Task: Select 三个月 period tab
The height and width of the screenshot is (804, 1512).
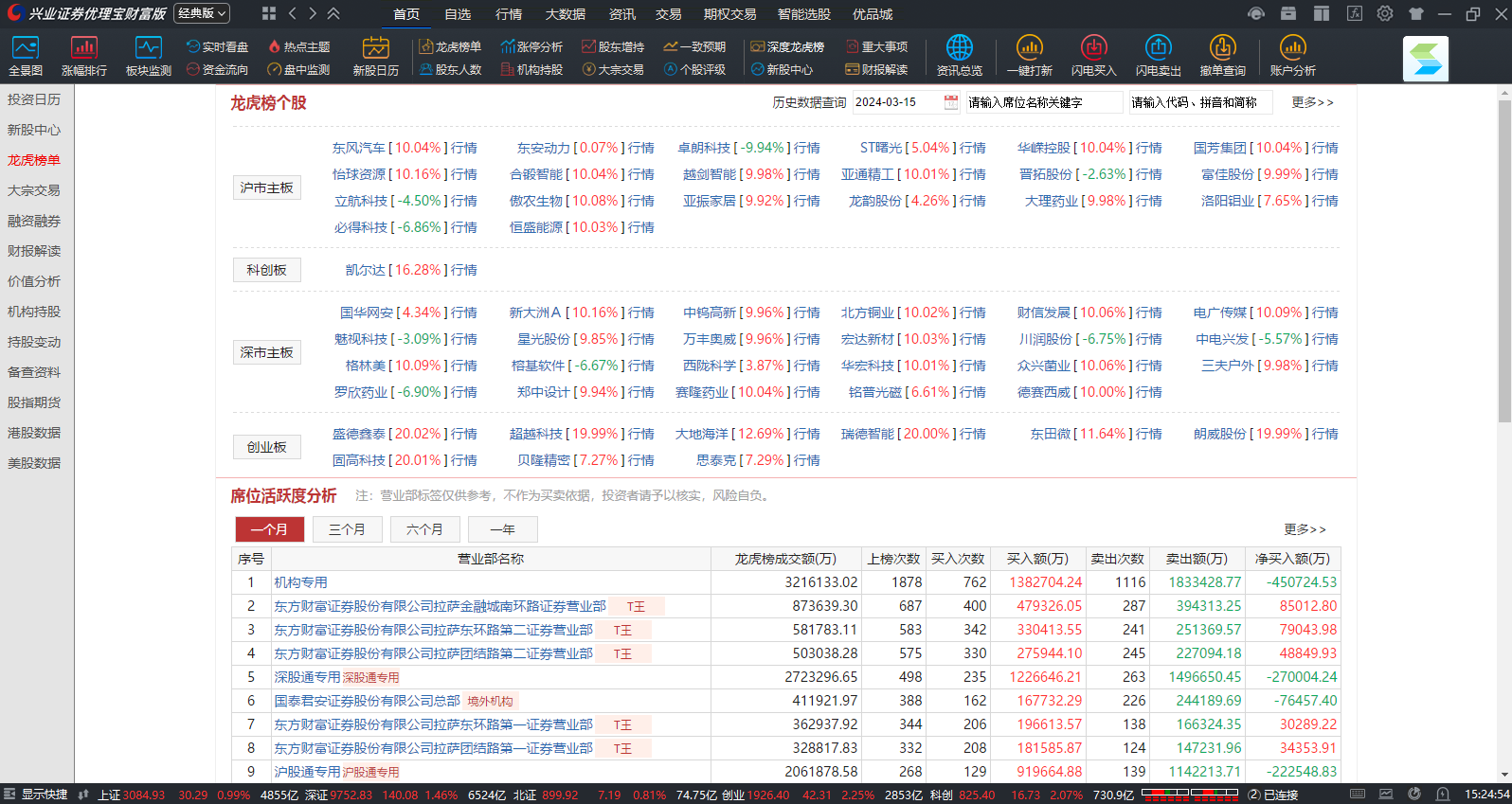Action: 347,529
